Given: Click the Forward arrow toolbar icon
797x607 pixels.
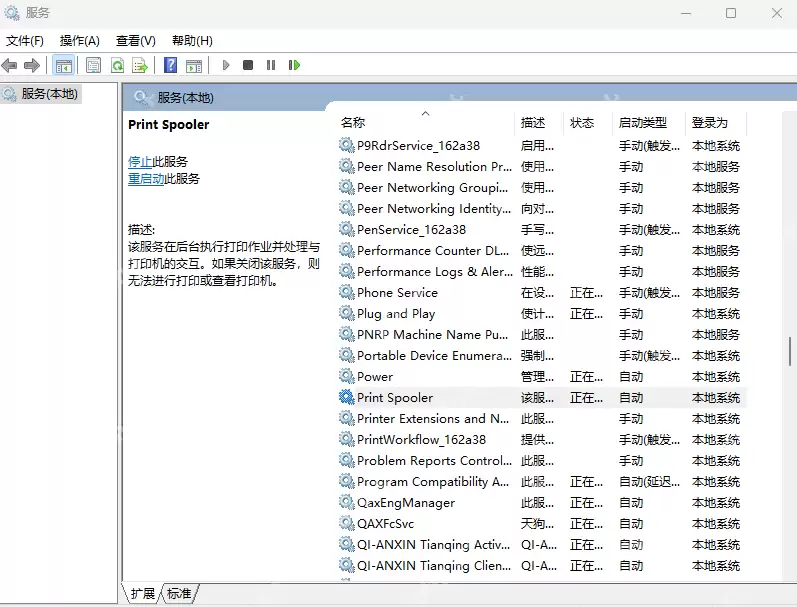Looking at the screenshot, I should [x=32, y=65].
